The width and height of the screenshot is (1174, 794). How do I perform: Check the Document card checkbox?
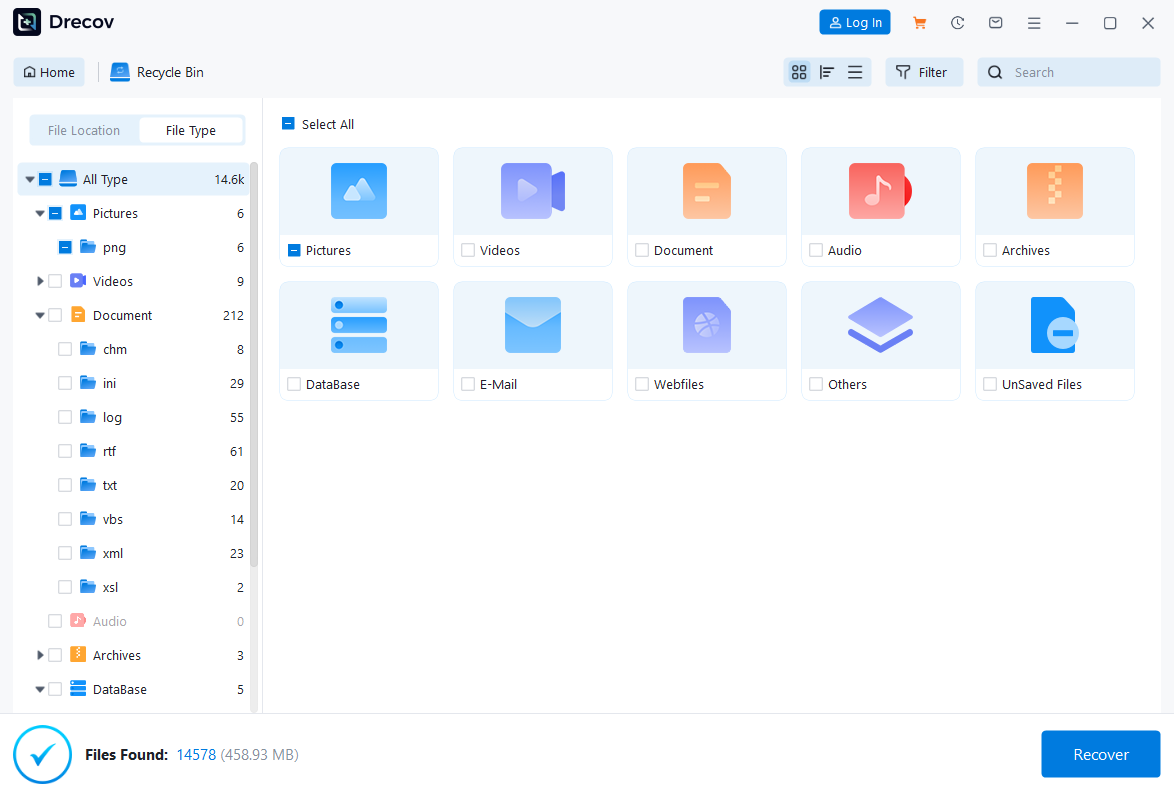[x=641, y=250]
